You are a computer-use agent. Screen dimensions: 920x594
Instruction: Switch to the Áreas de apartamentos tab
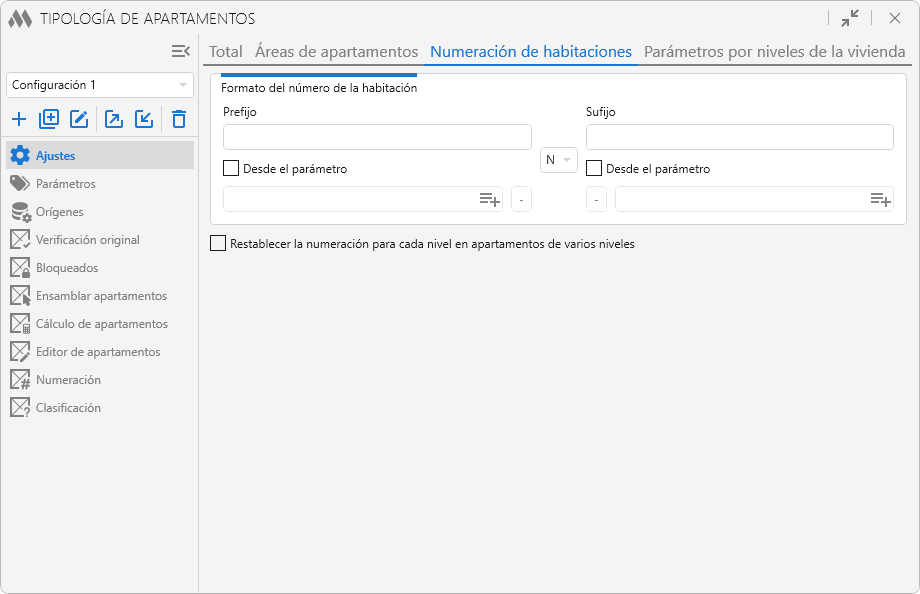[x=336, y=52]
